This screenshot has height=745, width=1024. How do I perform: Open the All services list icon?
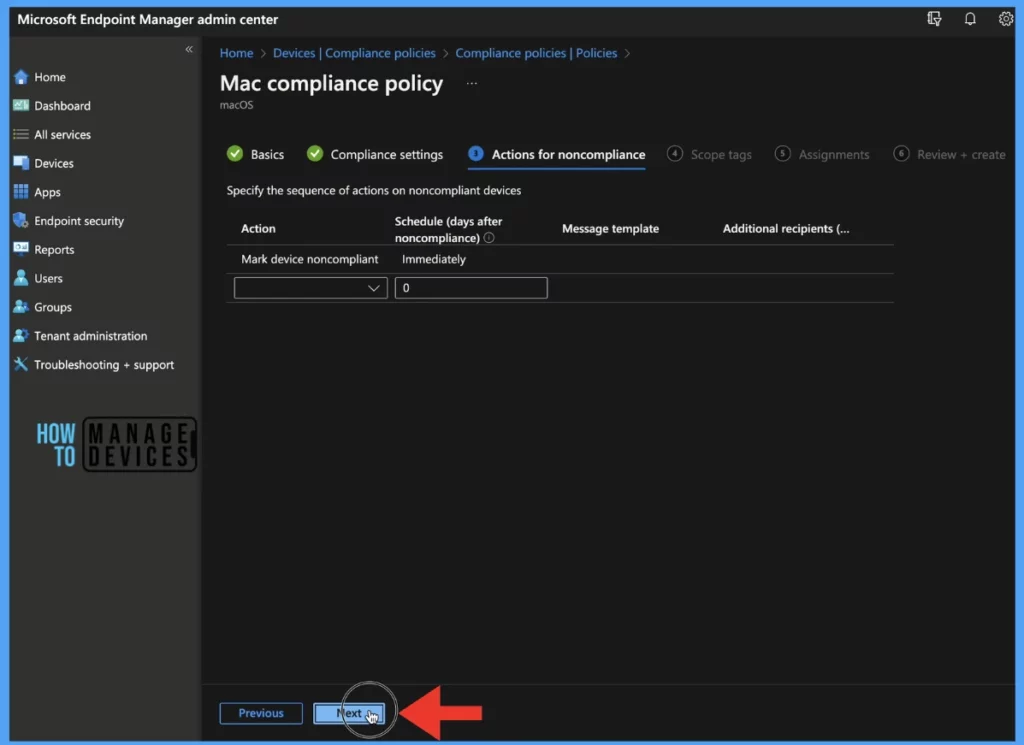click(21, 134)
